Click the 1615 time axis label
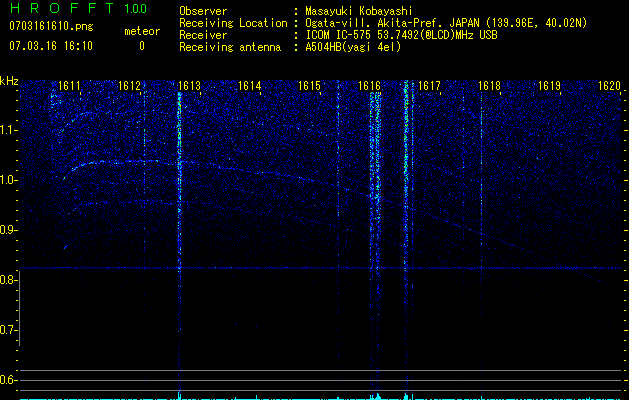The image size is (629, 400). point(309,86)
